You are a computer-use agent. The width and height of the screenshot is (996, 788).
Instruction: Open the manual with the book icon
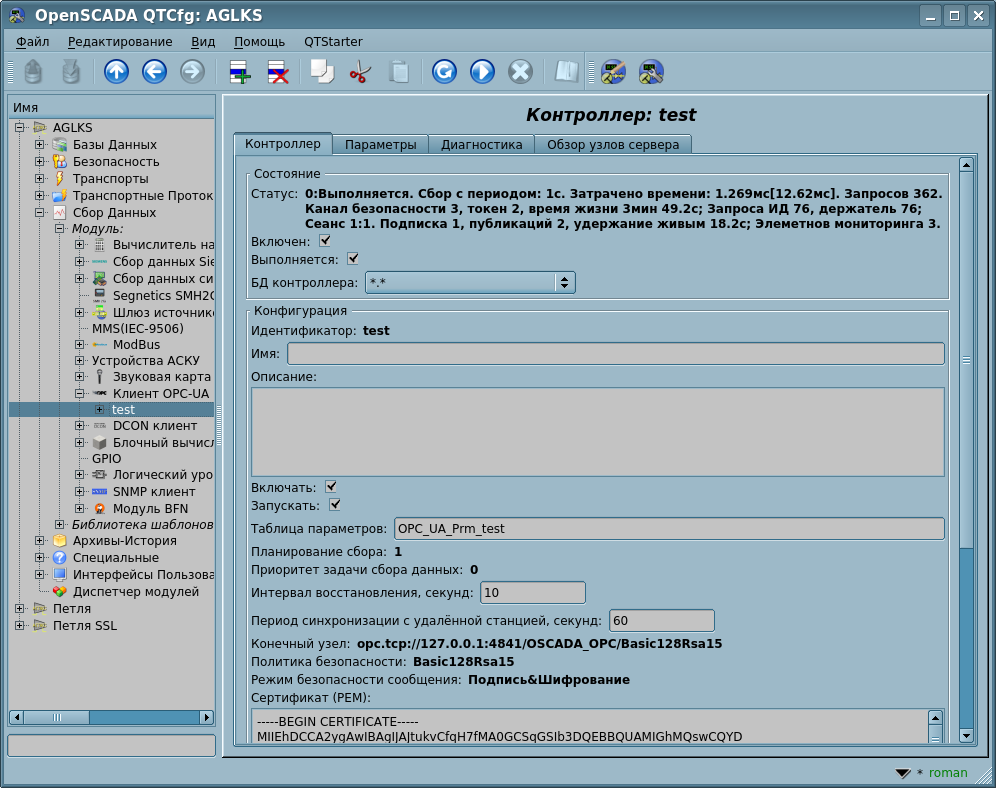pos(567,72)
